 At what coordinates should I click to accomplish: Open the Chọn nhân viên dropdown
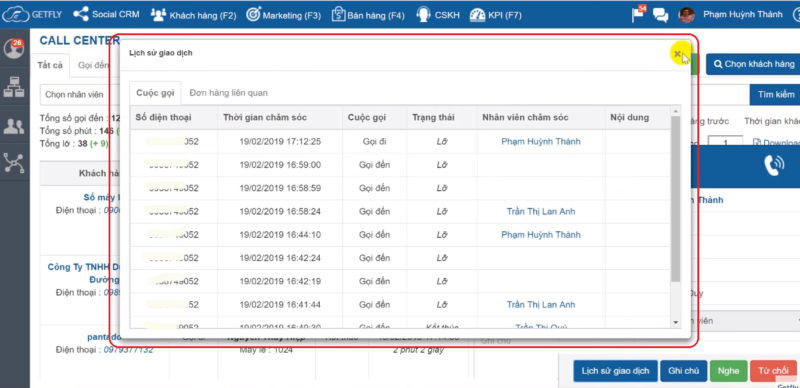point(79,94)
